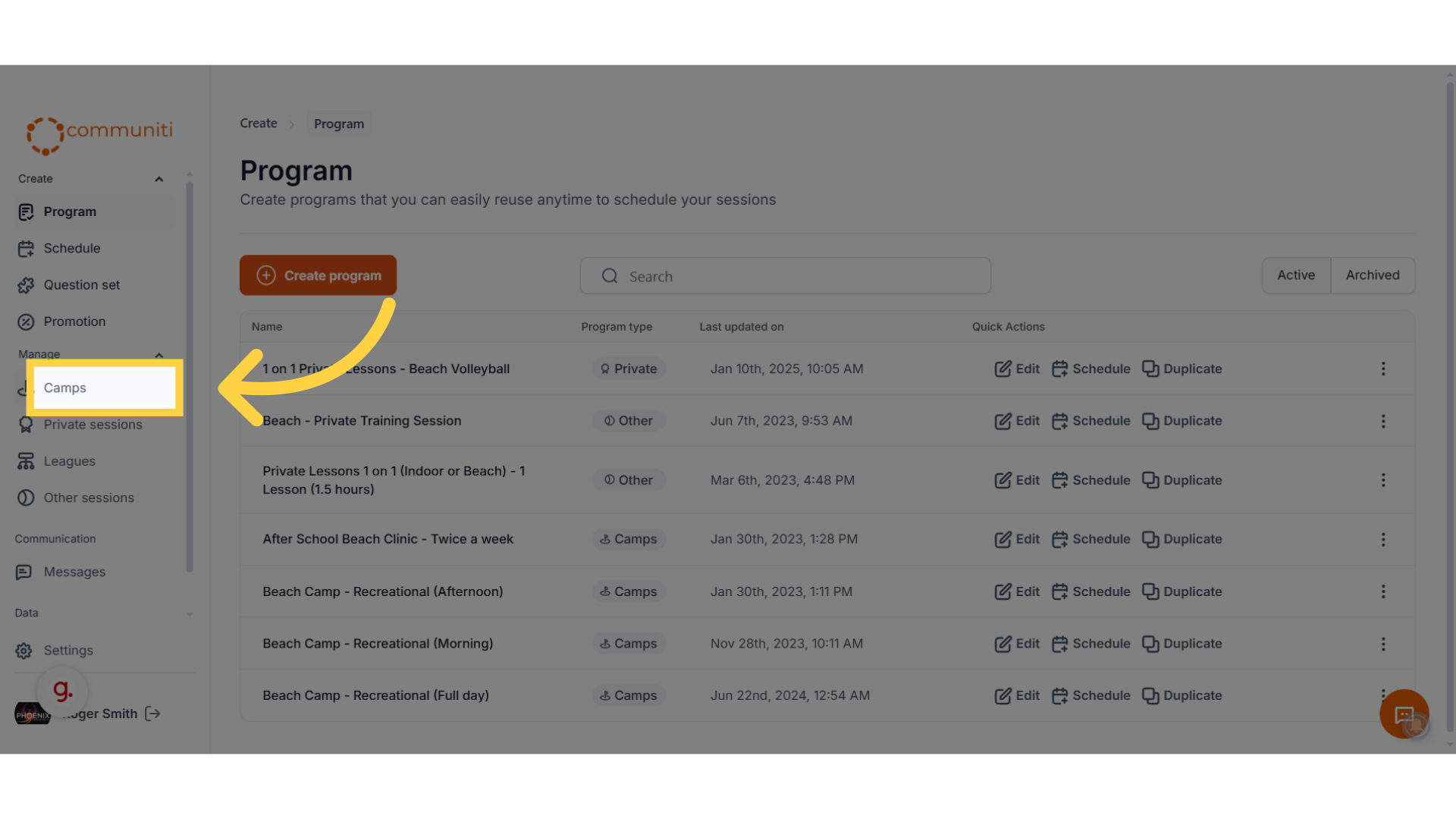
Task: Click the Program breadcrumb
Action: (339, 124)
